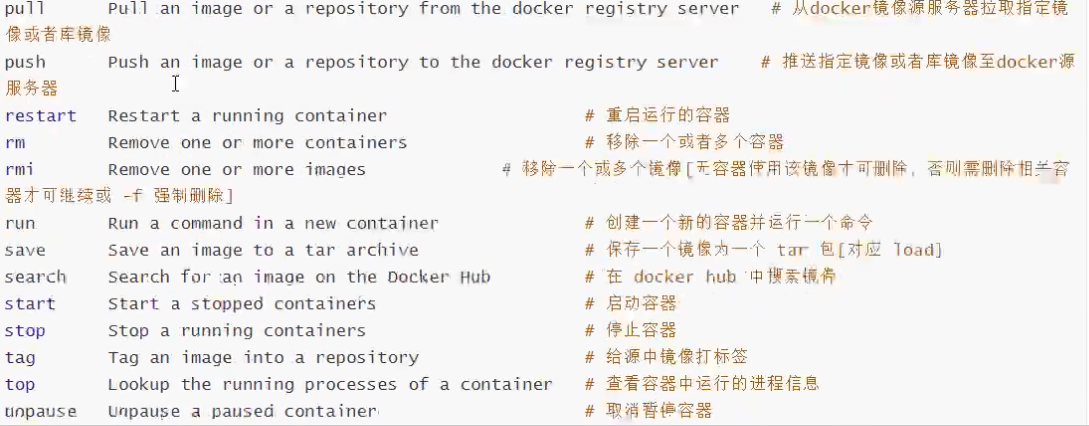
Task: Click the 'save' command keyword
Action: coord(25,250)
